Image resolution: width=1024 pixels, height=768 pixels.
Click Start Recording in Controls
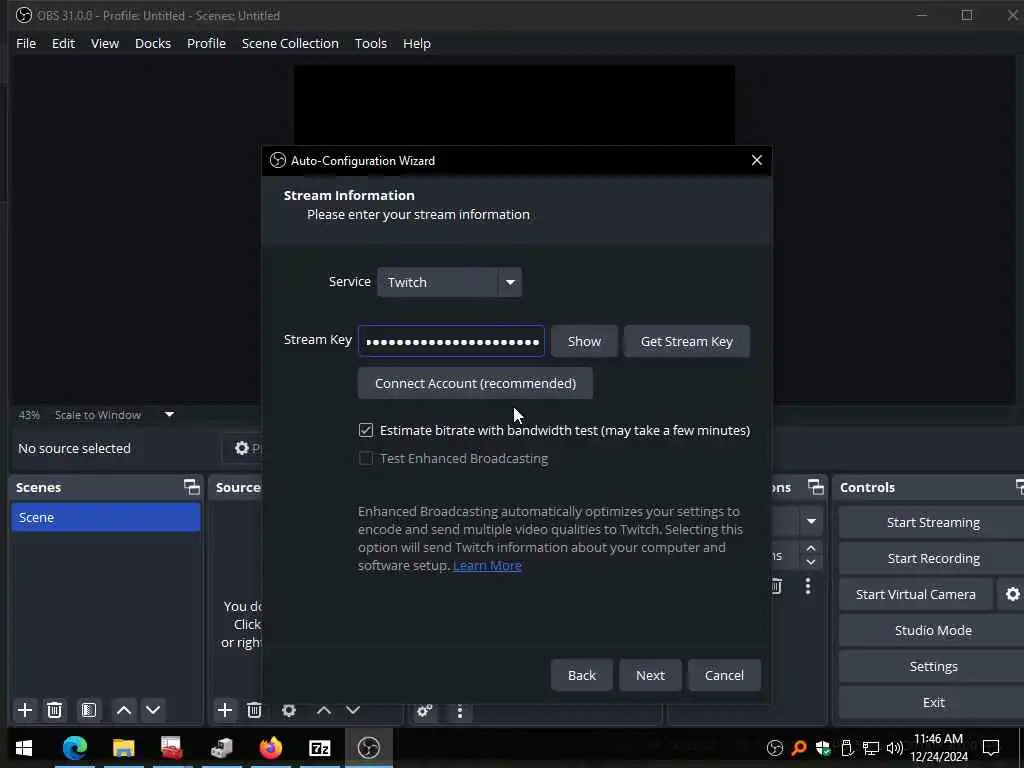coord(933,558)
